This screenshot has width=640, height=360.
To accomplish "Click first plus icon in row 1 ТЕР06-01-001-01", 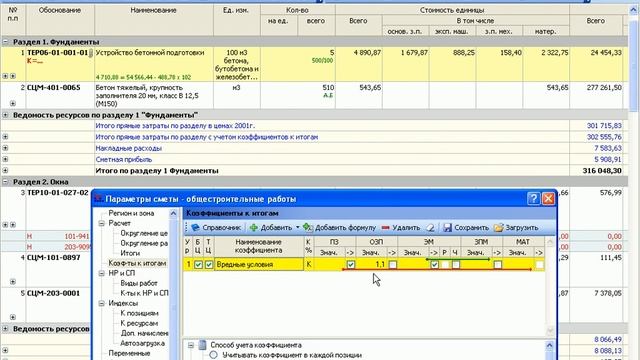I will click(x=5, y=76).
